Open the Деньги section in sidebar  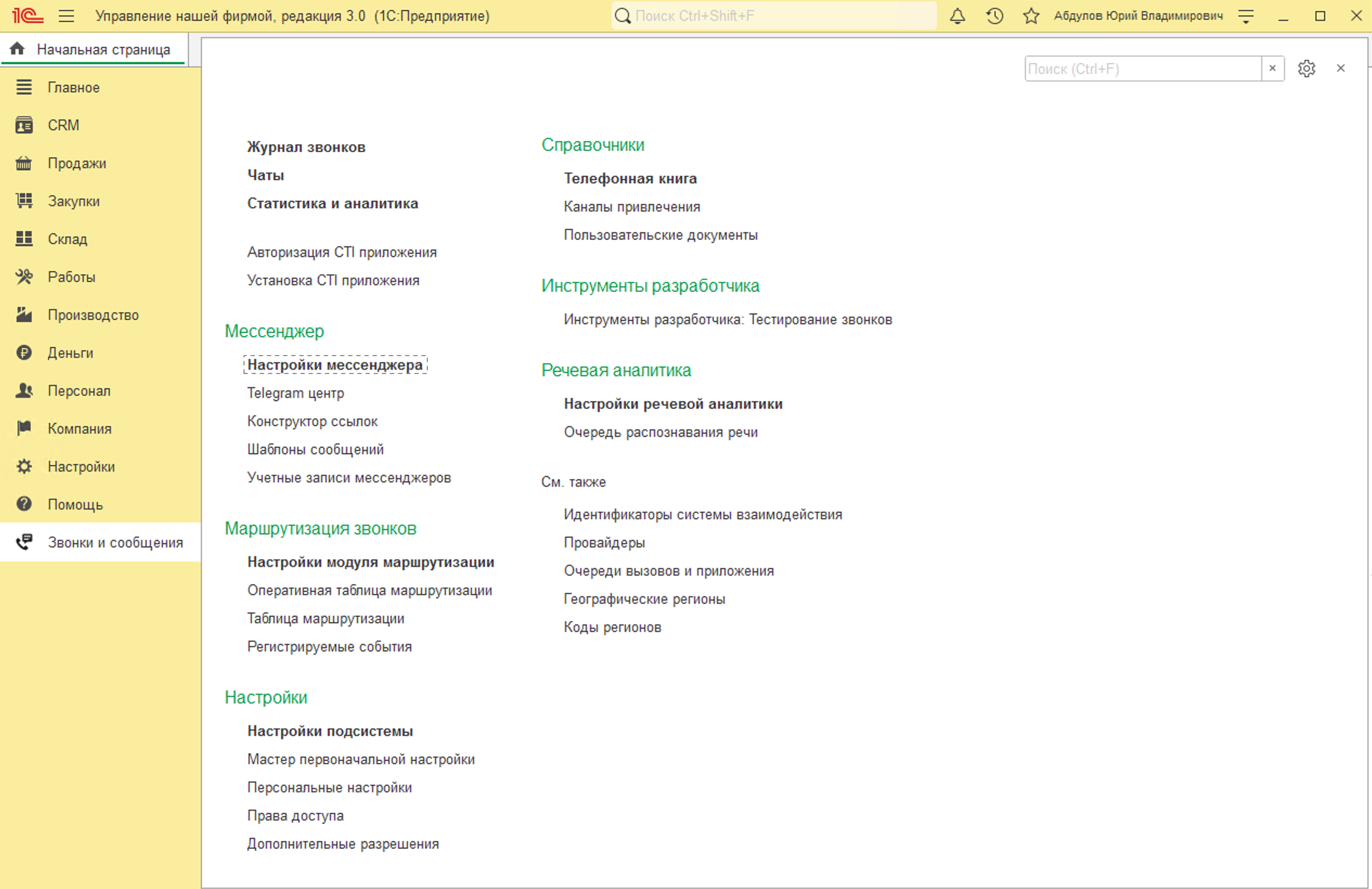tap(70, 352)
